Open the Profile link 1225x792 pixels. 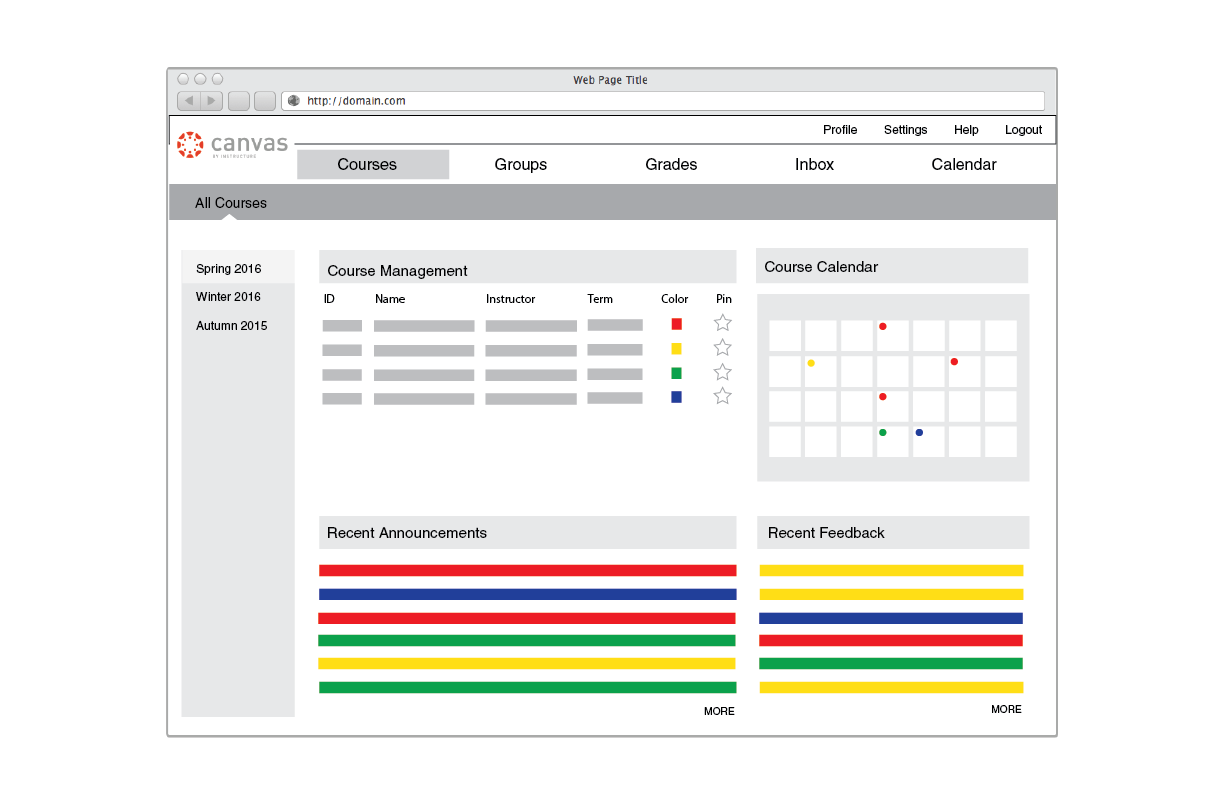click(840, 130)
